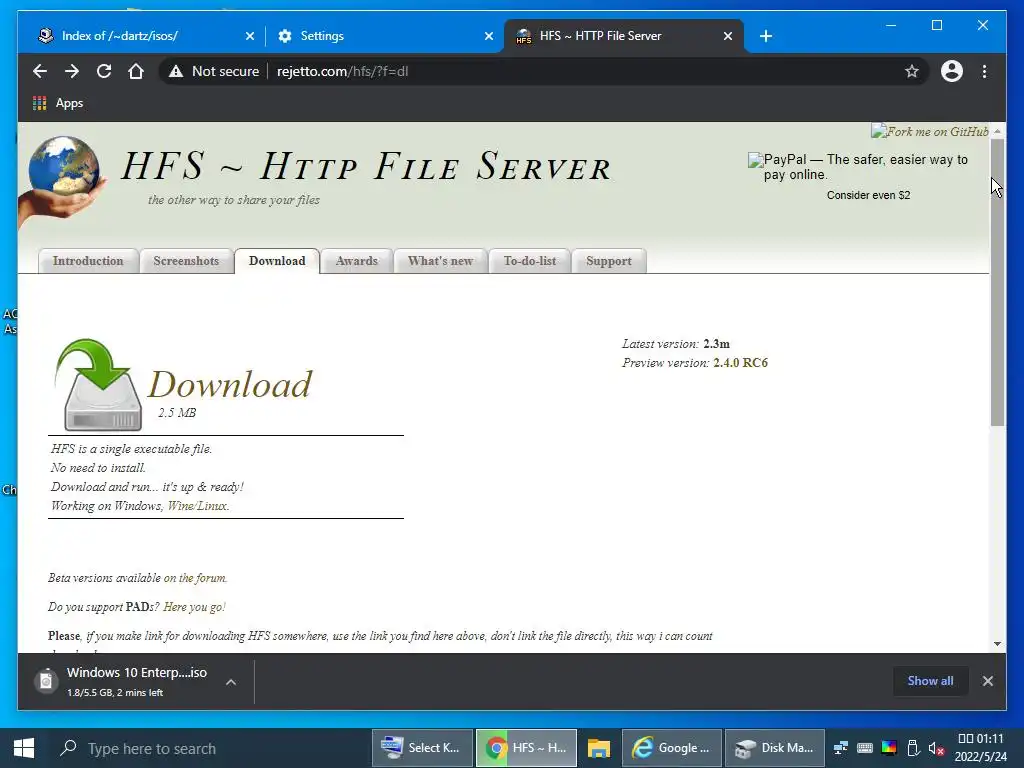Click the PayPal donate image
The height and width of the screenshot is (768, 1024).
click(859, 167)
